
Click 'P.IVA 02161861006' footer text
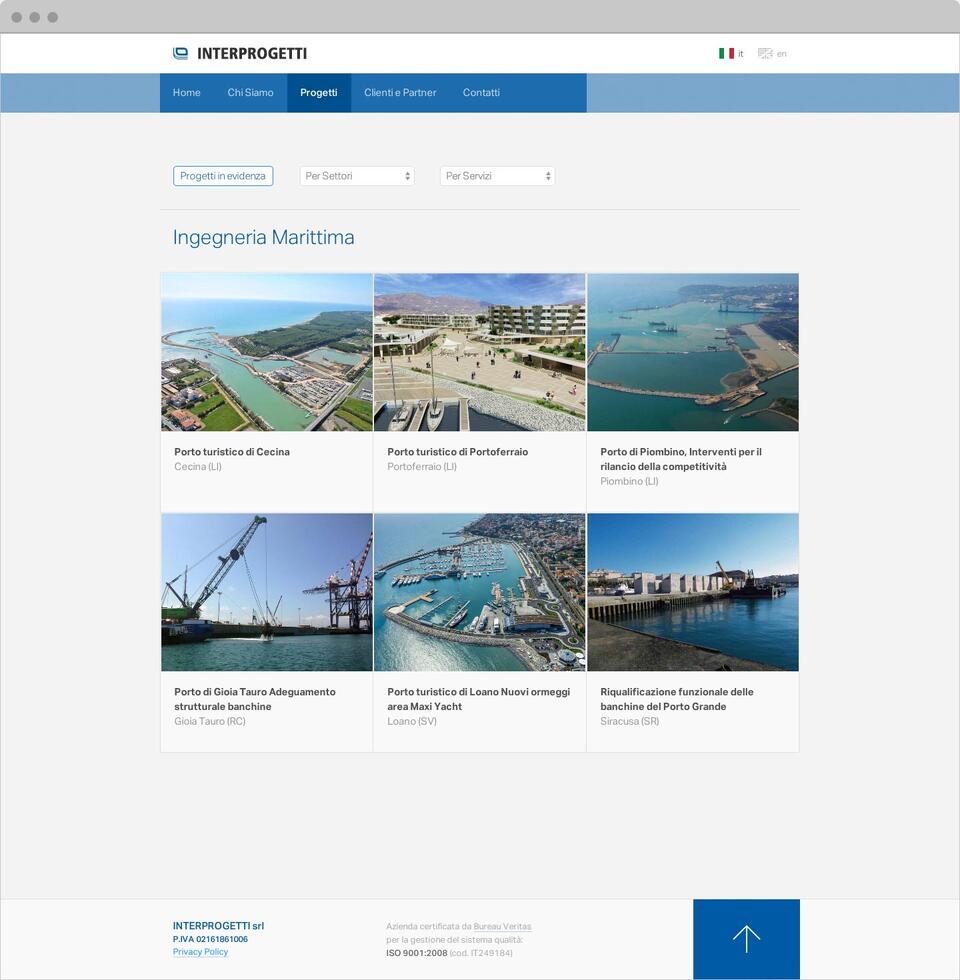pyautogui.click(x=211, y=939)
